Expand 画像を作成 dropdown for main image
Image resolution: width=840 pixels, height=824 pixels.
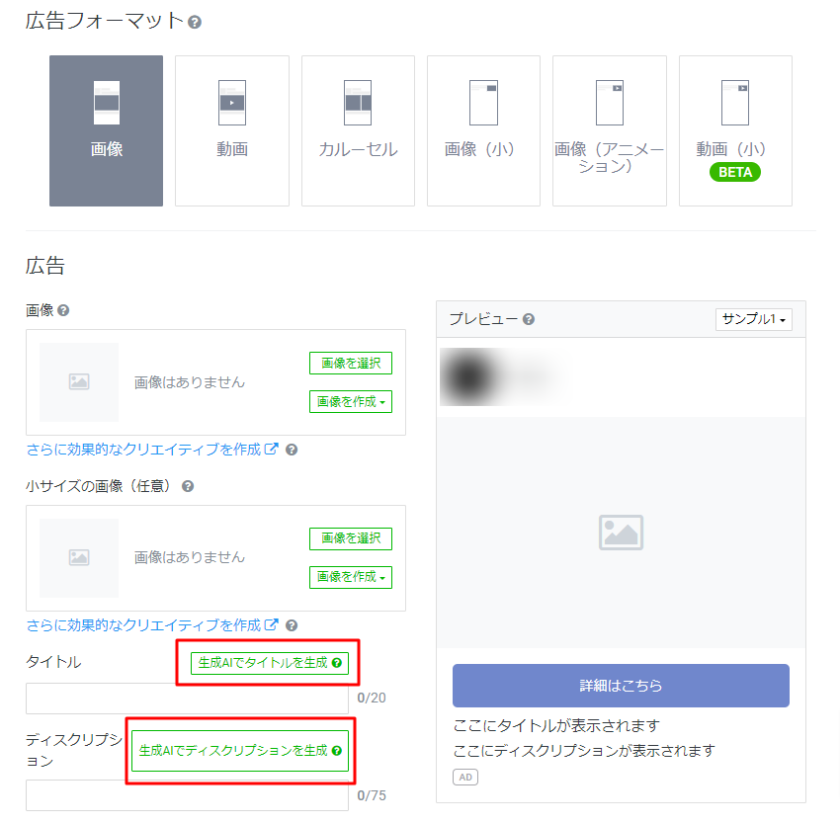(350, 402)
